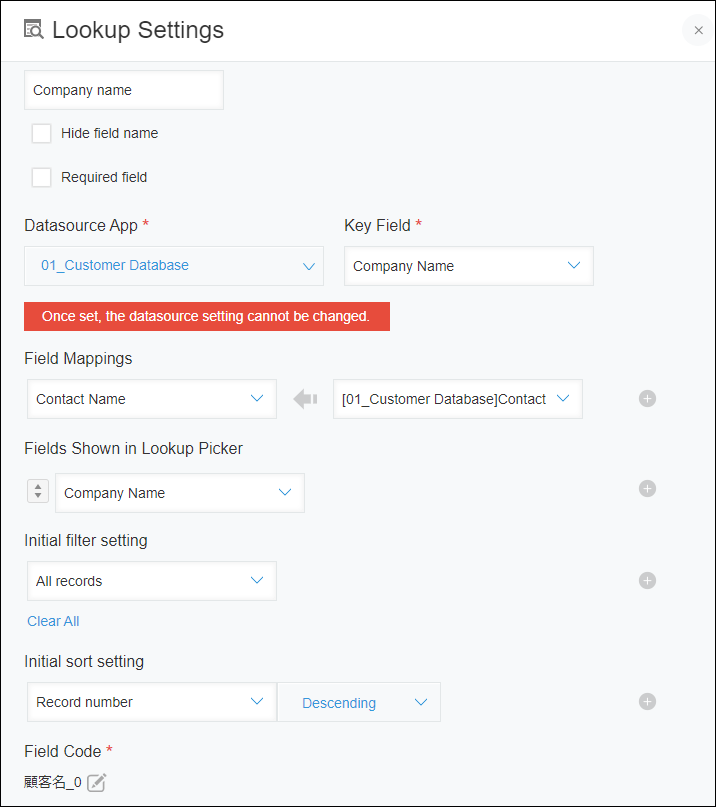716x807 pixels.
Task: Add a Lookup Picker field with the plus icon
Action: (647, 488)
